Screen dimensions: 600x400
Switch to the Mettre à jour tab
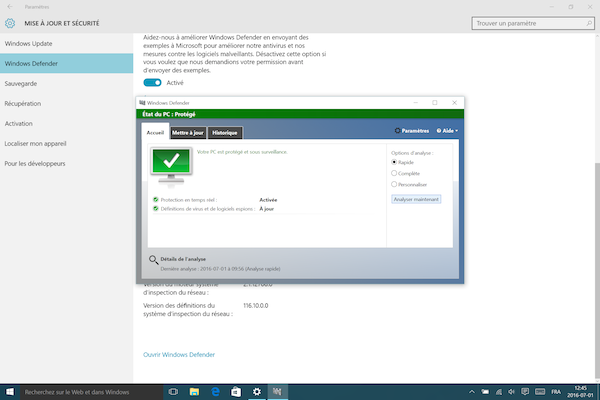click(x=188, y=133)
